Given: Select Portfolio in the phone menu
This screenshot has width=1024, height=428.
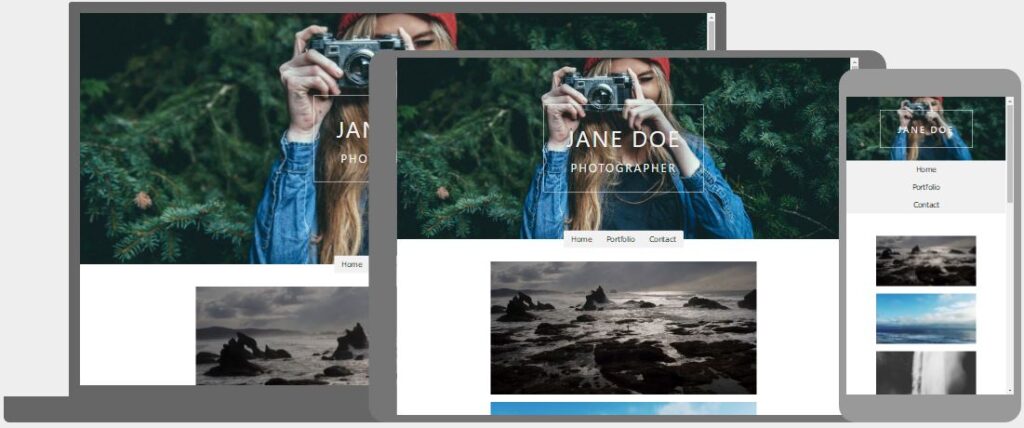Looking at the screenshot, I should [x=925, y=187].
